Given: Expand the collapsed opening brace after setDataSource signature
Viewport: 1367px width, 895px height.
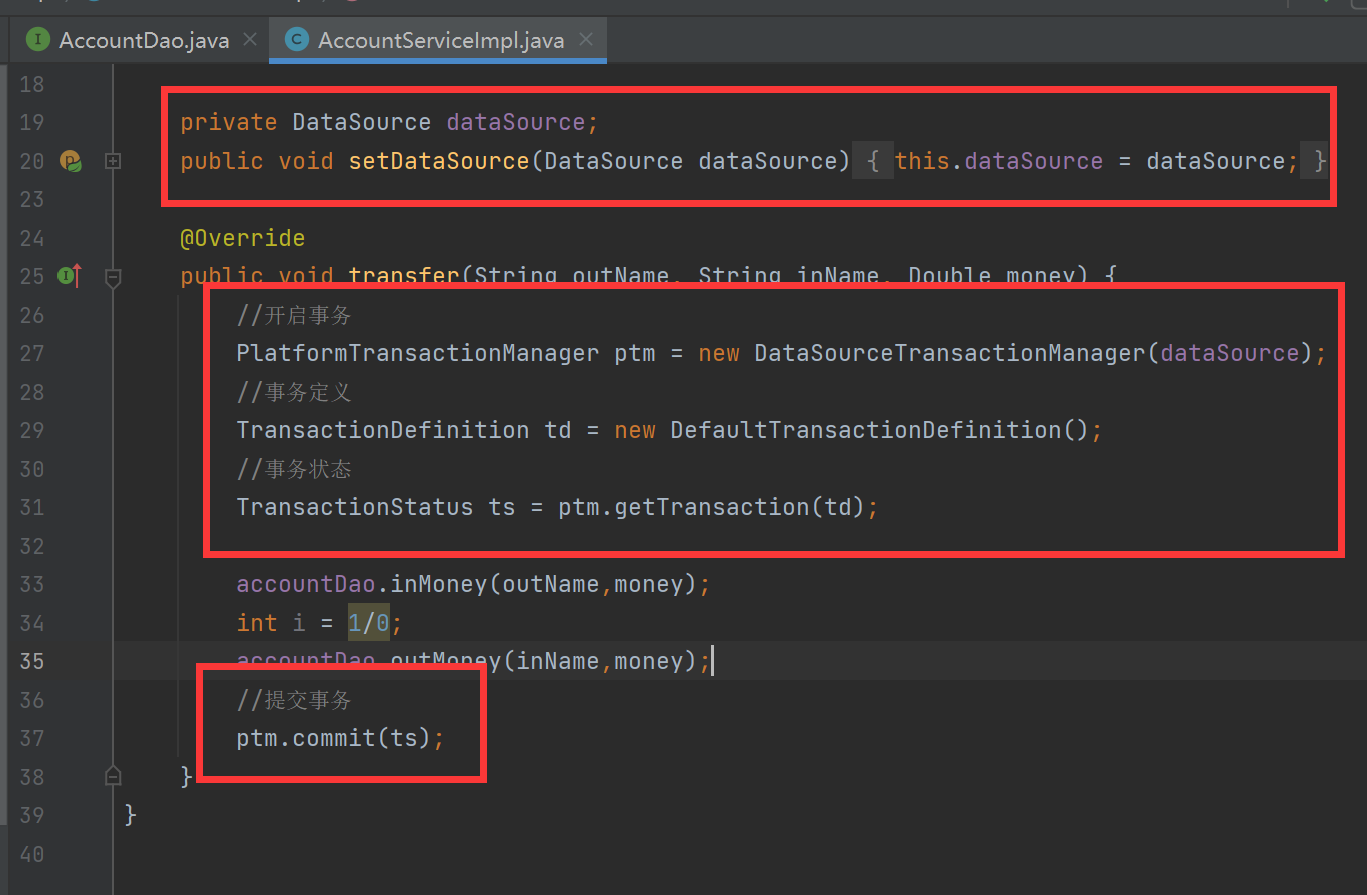Looking at the screenshot, I should (873, 161).
